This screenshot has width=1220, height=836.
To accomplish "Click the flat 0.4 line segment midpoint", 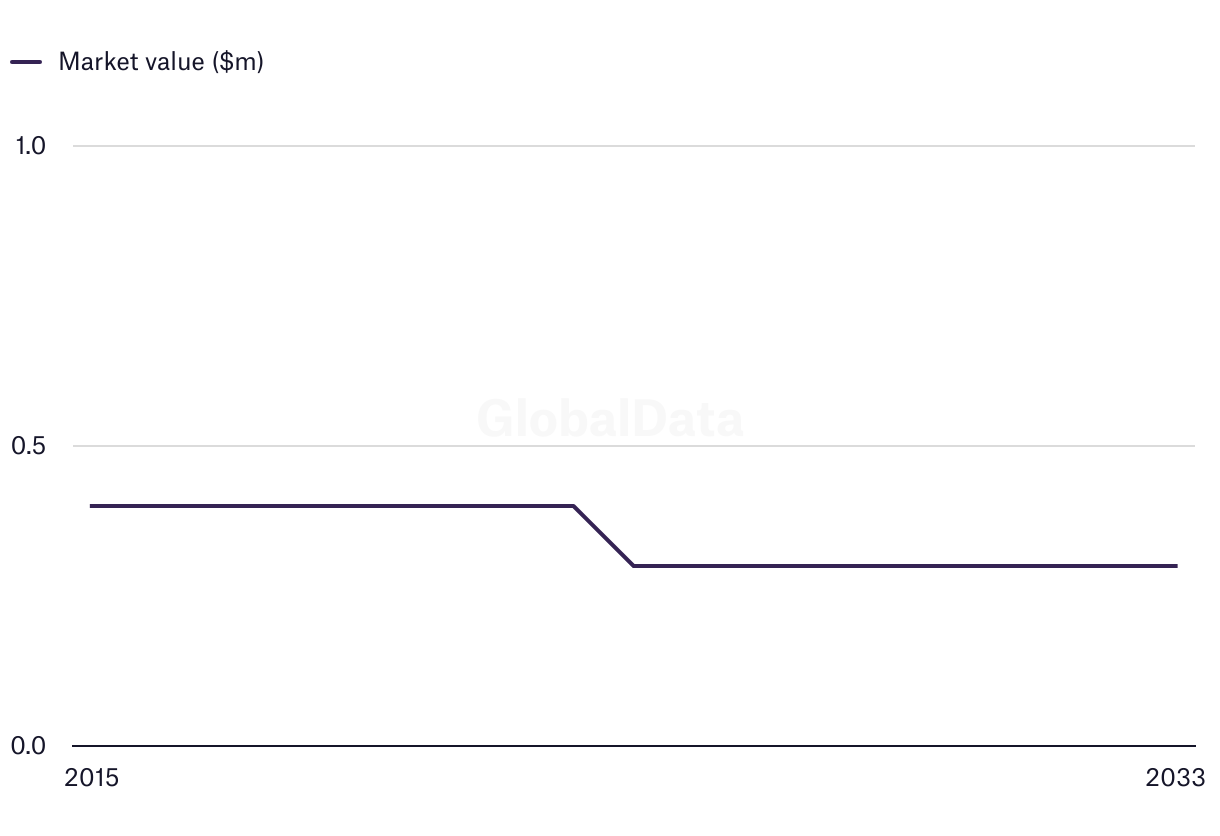I will (332, 506).
